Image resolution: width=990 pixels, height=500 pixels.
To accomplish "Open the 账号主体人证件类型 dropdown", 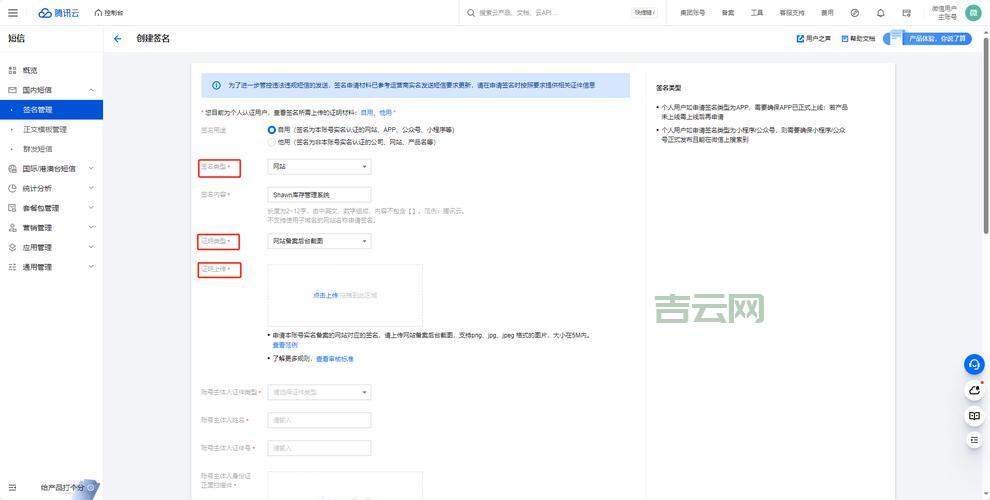I will 319,393.
